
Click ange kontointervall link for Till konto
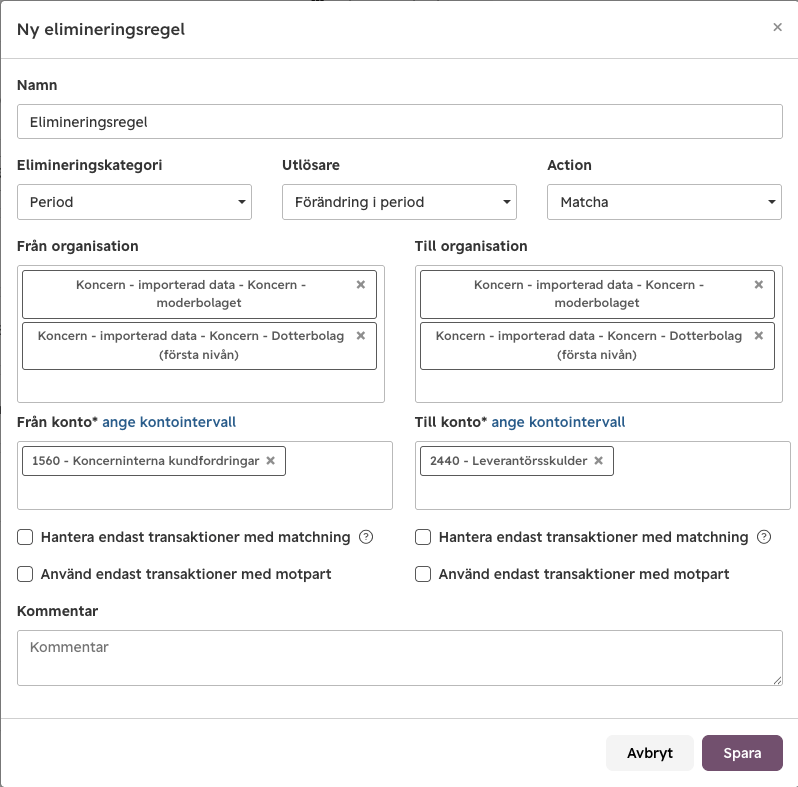(x=558, y=422)
